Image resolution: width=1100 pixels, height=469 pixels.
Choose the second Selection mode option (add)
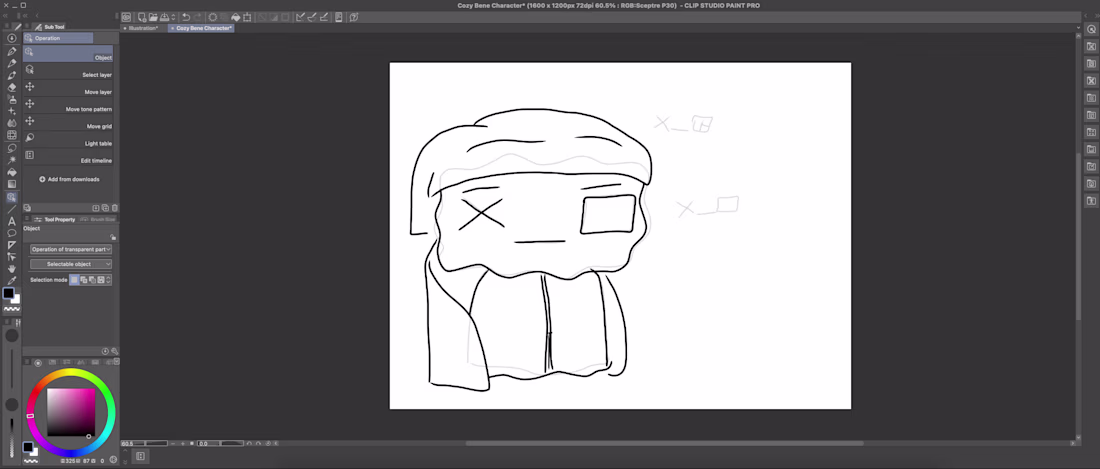point(83,280)
